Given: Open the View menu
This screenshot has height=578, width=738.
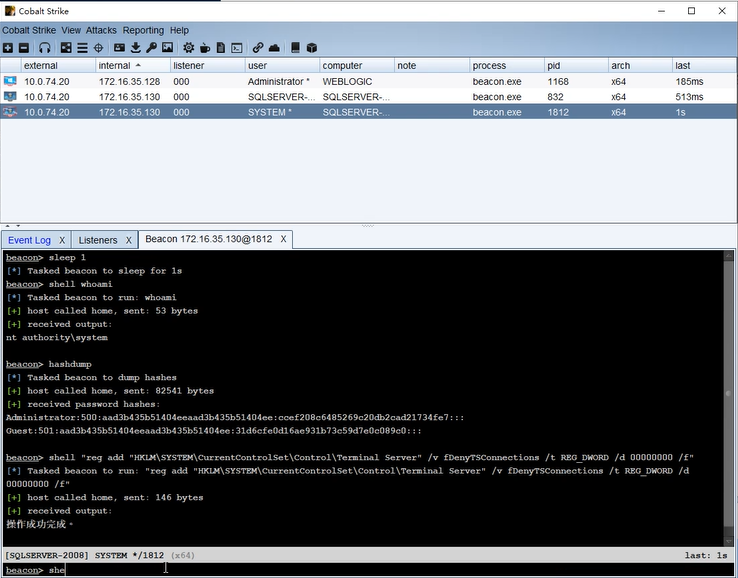Looking at the screenshot, I should (x=71, y=30).
